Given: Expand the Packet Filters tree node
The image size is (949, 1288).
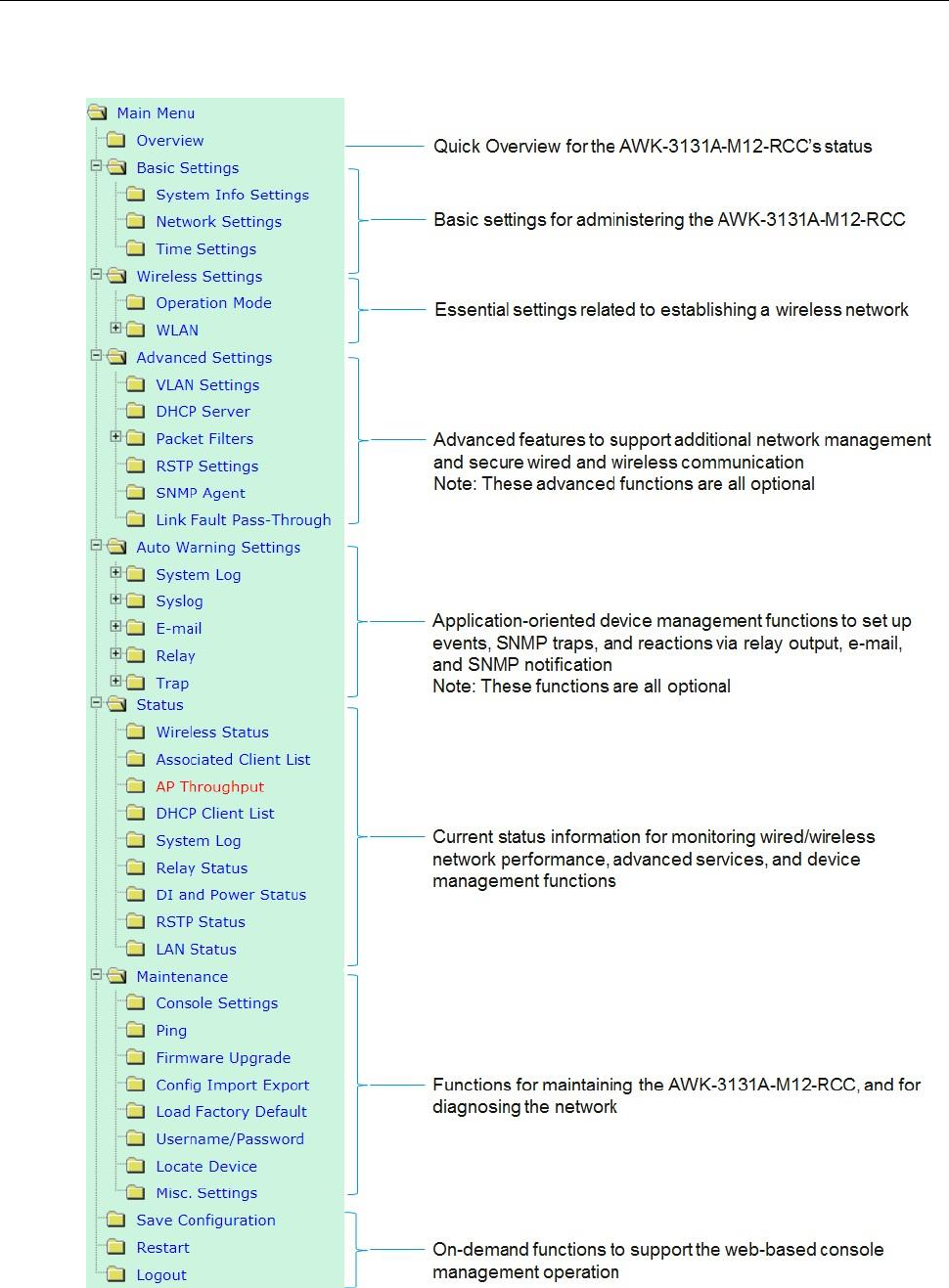Looking at the screenshot, I should coord(115,436).
